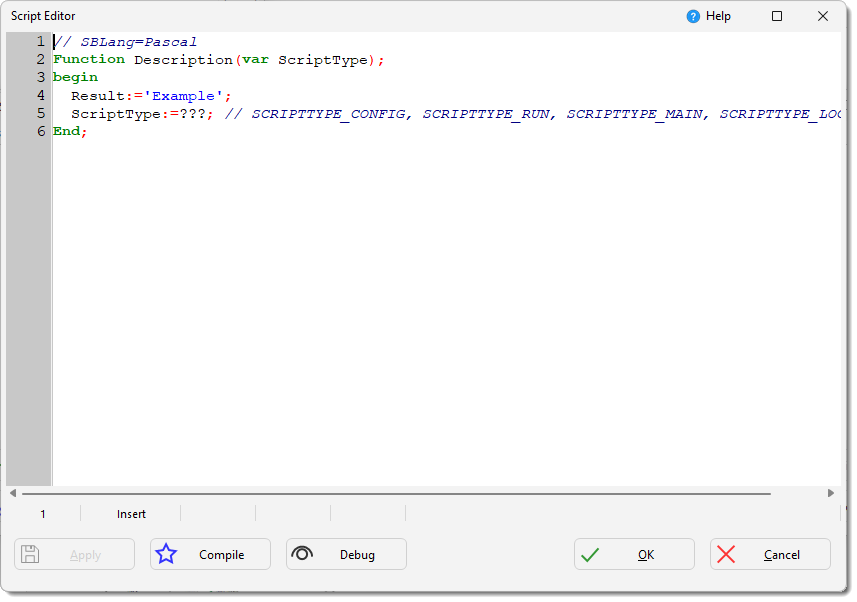Toggle Insert mode in the status bar
Viewport: 857px width, 602px height.
[131, 514]
